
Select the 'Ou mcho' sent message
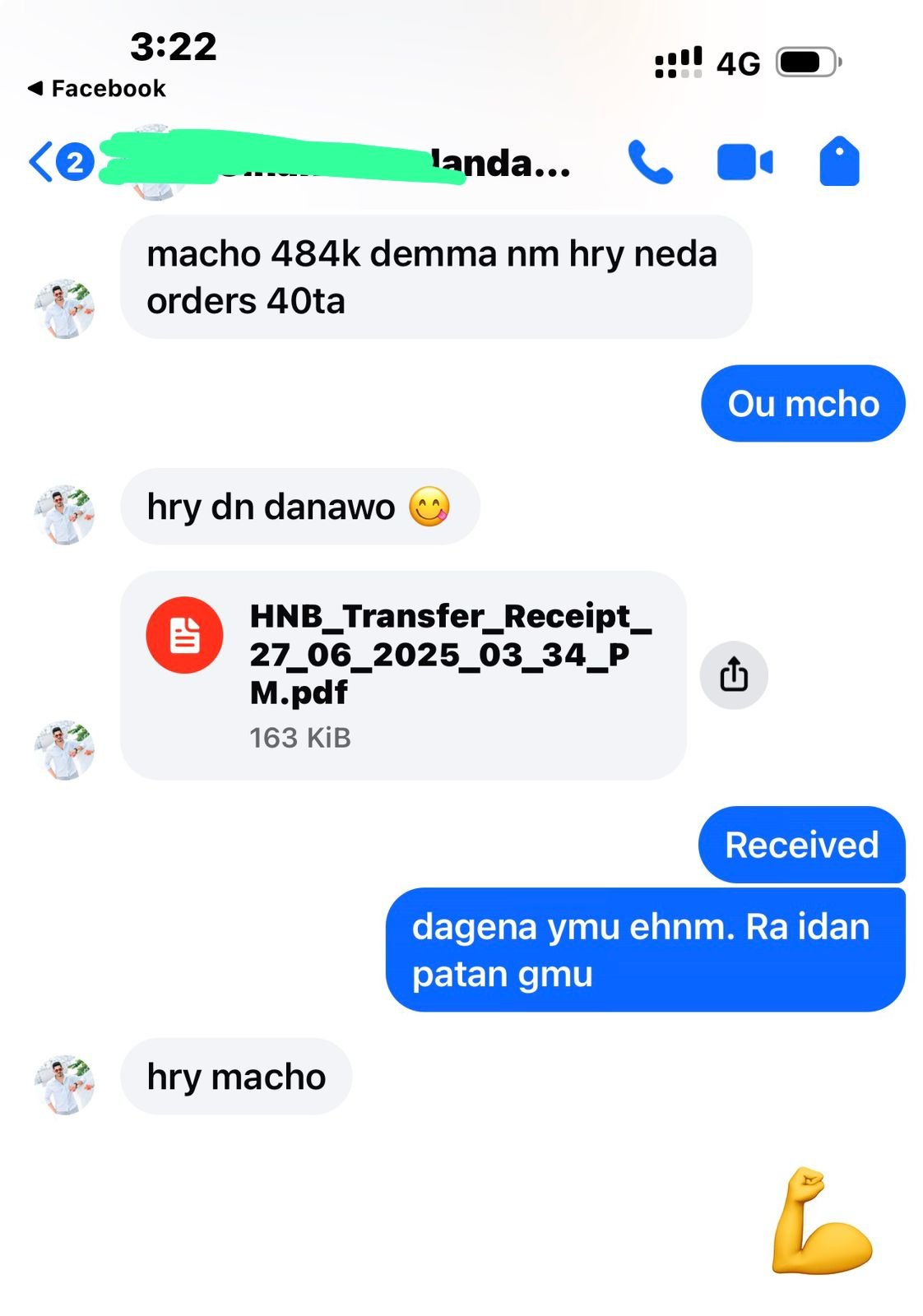(803, 404)
